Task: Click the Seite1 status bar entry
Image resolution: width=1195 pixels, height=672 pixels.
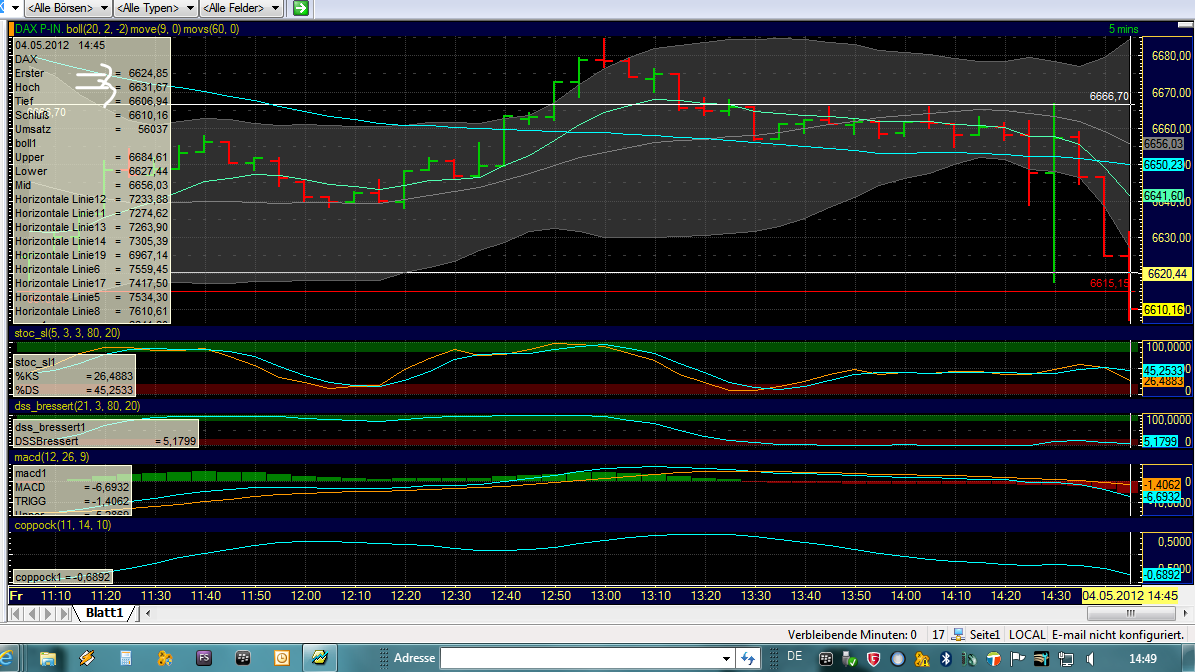Action: click(x=985, y=634)
